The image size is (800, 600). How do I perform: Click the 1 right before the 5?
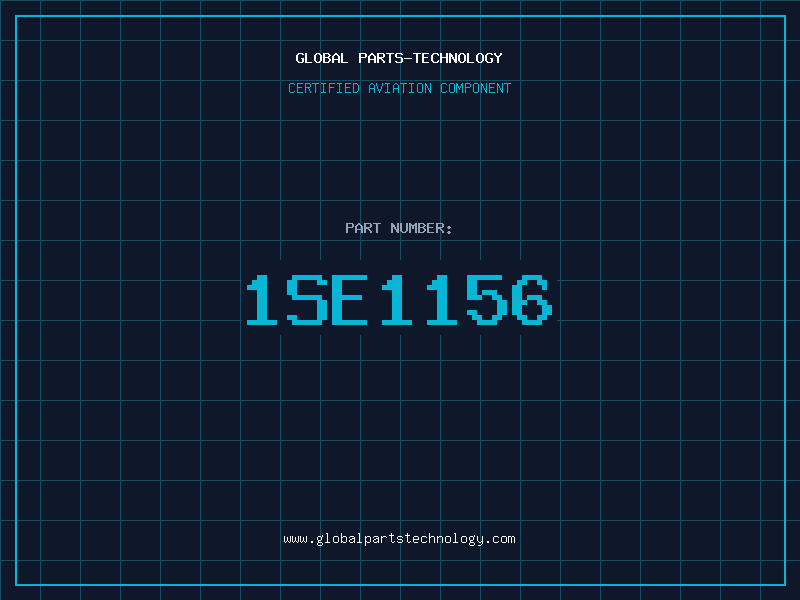[x=442, y=300]
